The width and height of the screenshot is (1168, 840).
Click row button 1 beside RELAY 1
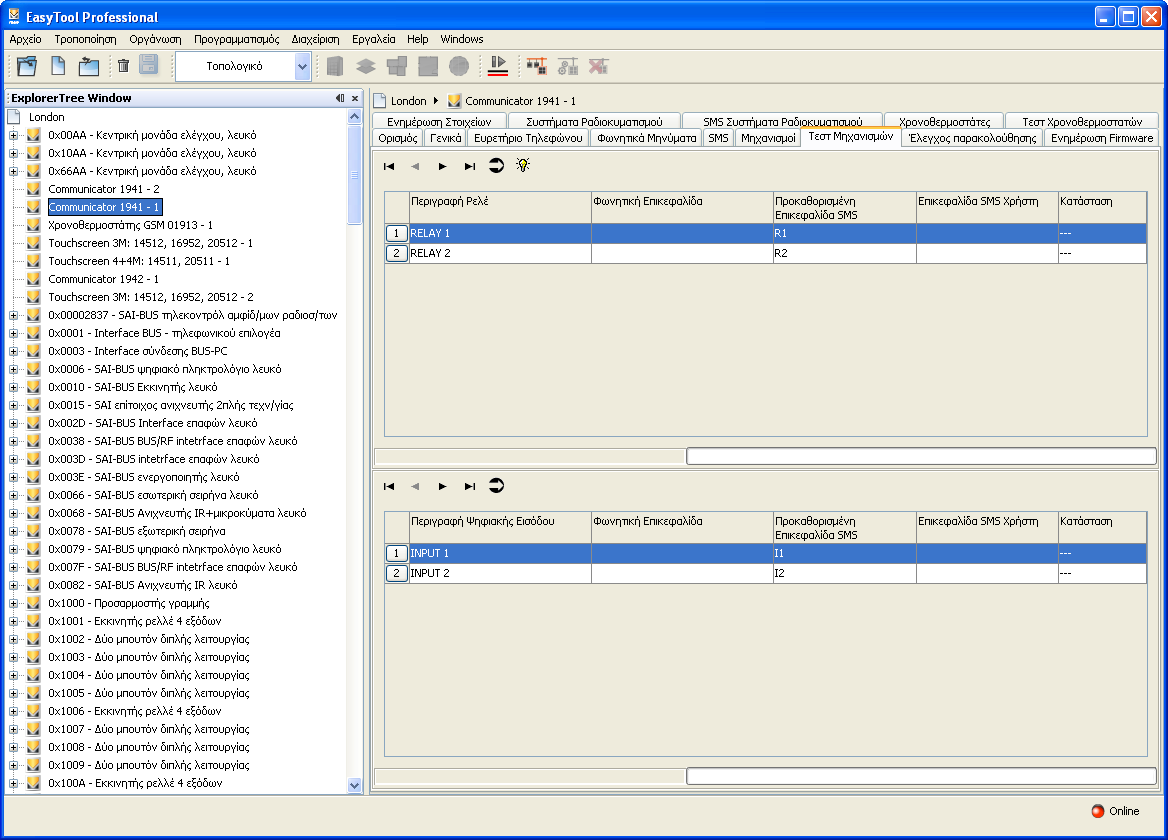396,234
